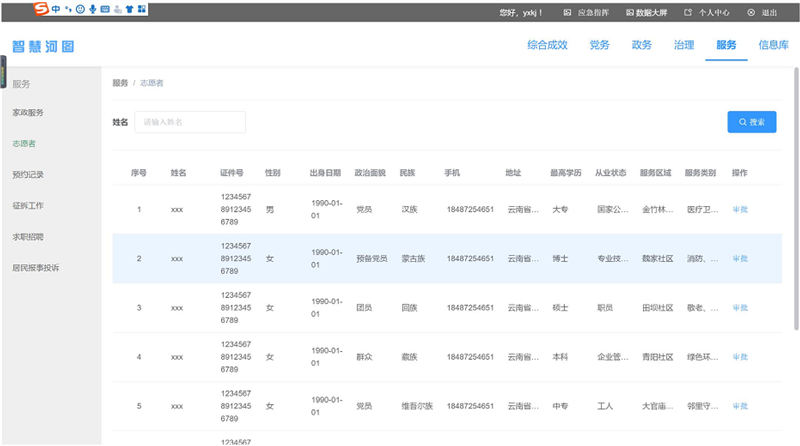This screenshot has width=800, height=446.
Task: Click 审批 for row 2
Action: click(x=740, y=259)
